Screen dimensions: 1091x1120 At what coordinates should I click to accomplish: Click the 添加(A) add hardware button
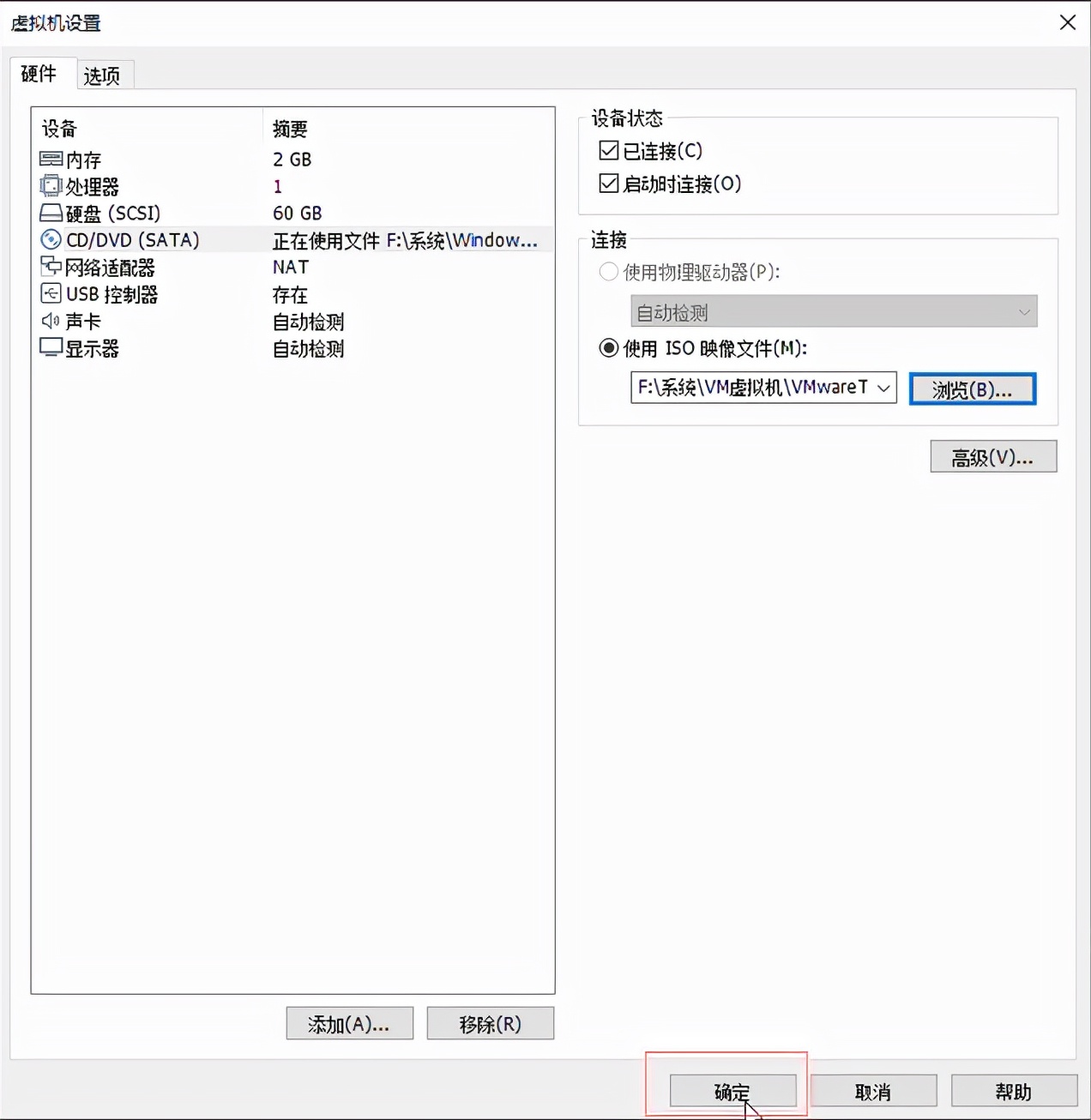click(x=349, y=1023)
